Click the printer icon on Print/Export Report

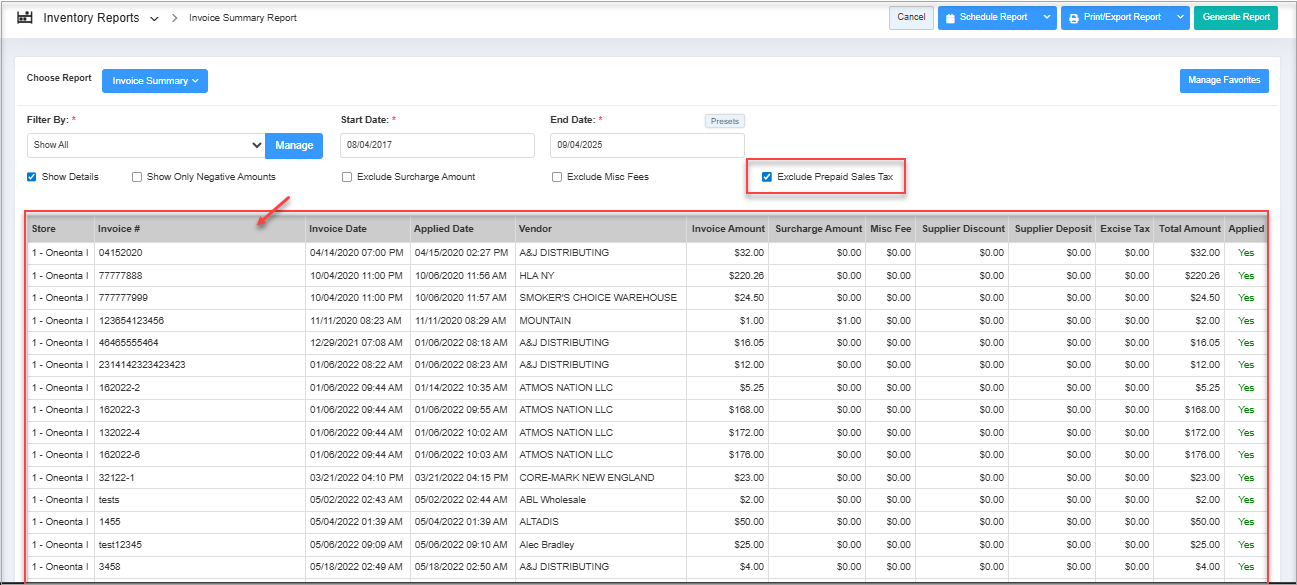[x=1074, y=18]
